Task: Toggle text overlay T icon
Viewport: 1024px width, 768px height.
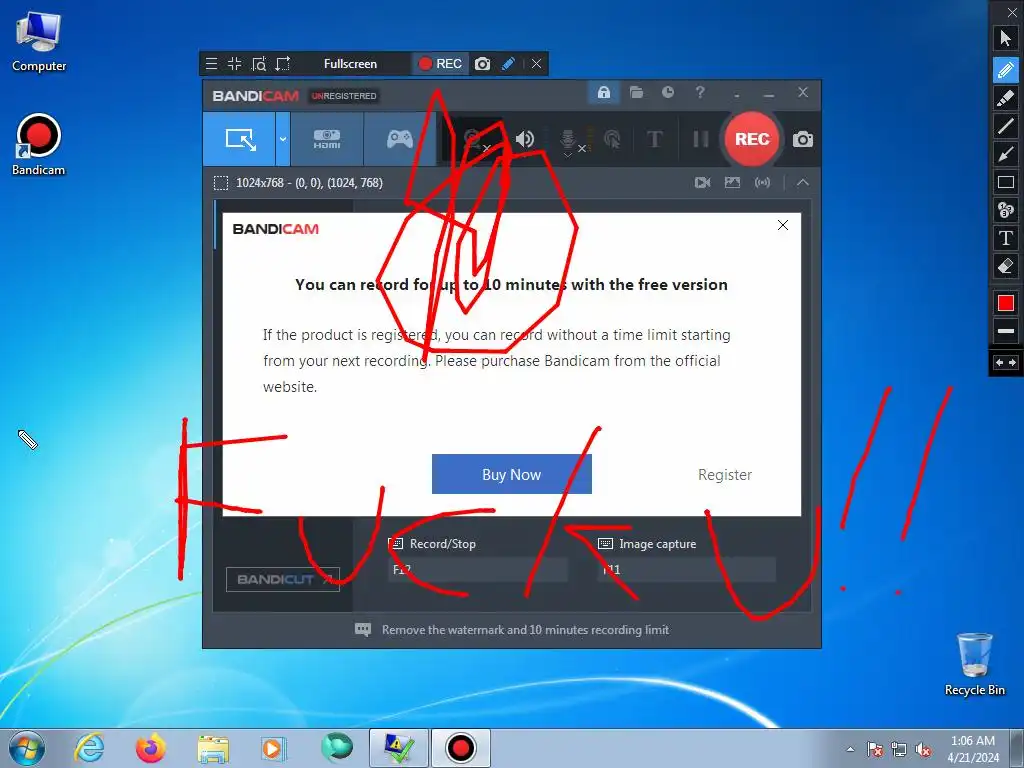Action: click(x=654, y=139)
